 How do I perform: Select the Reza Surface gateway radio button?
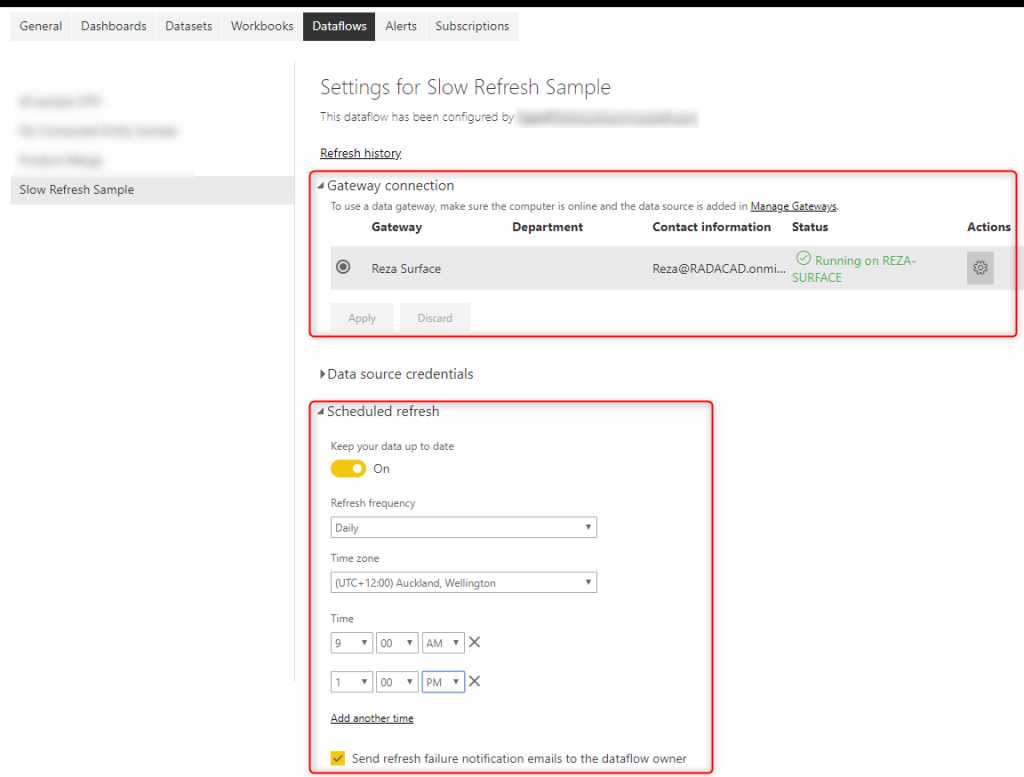[343, 267]
